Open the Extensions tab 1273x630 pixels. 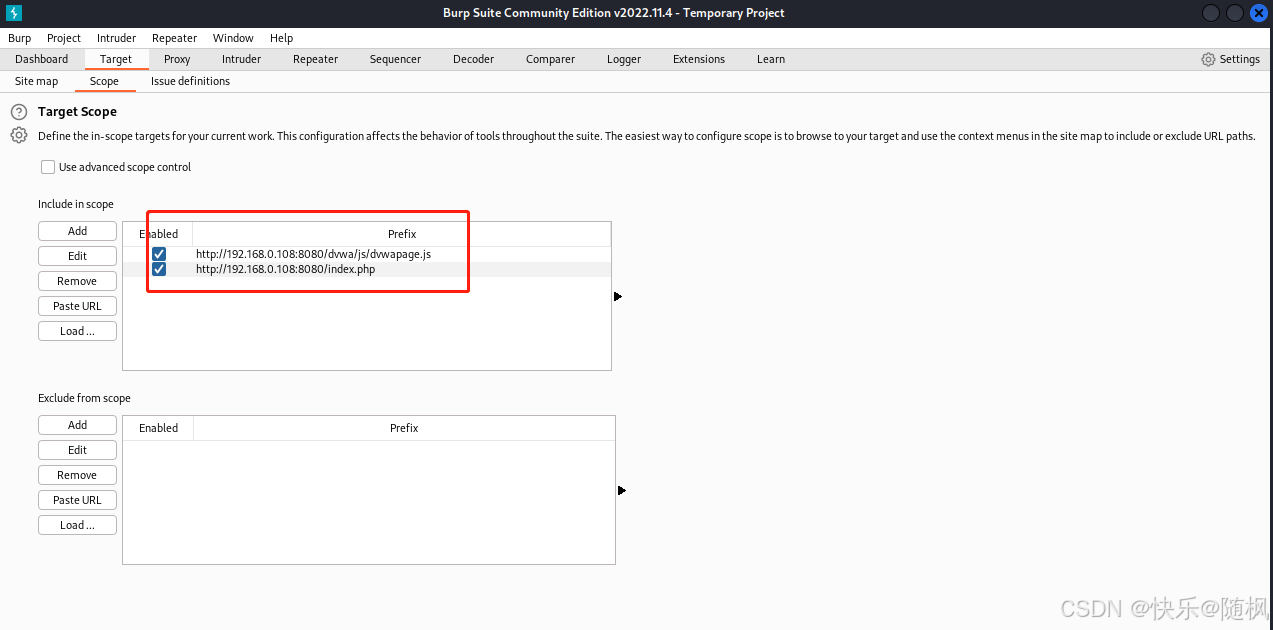(x=699, y=59)
